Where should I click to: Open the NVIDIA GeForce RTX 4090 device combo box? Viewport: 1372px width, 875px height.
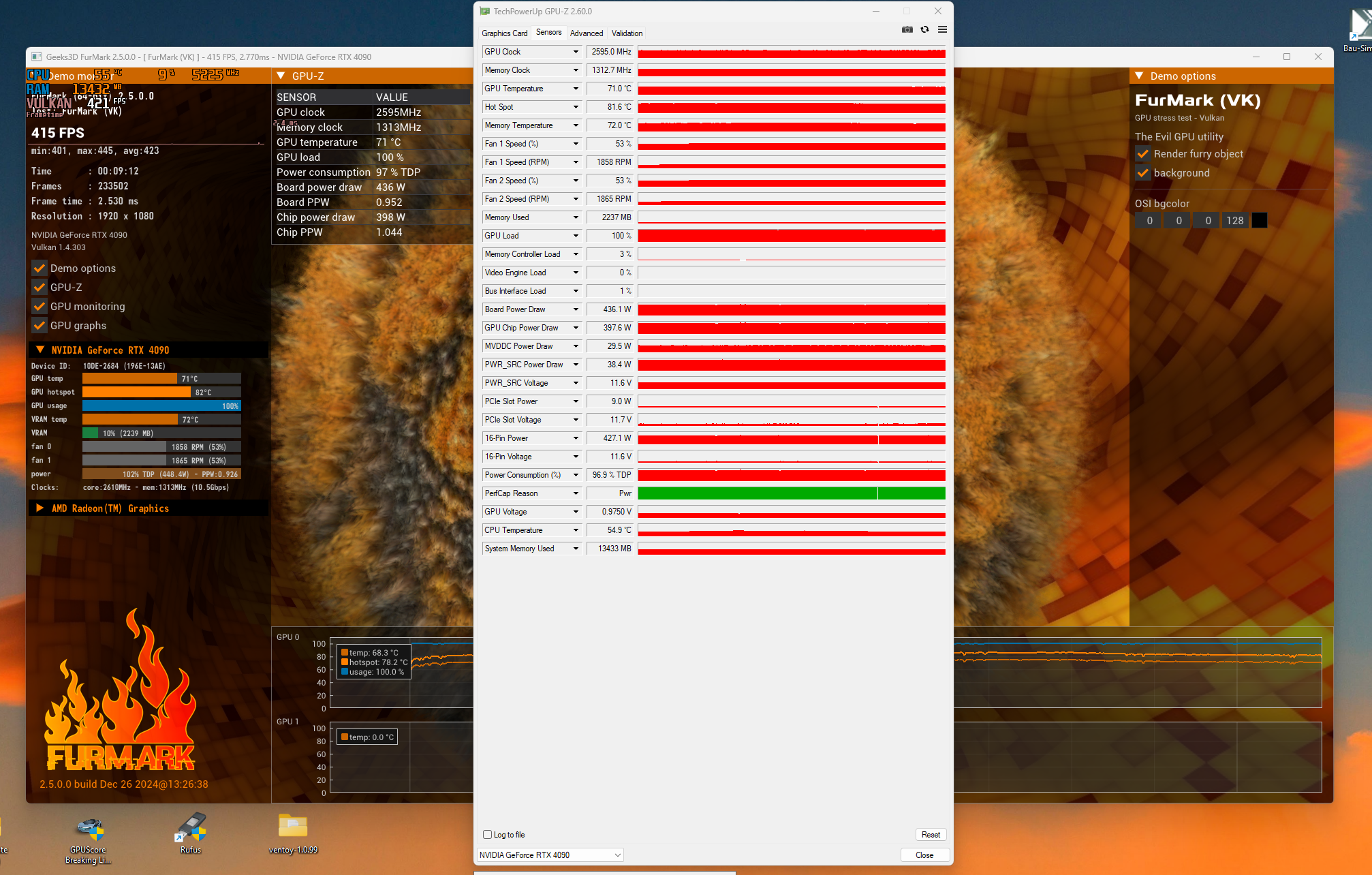click(x=550, y=855)
